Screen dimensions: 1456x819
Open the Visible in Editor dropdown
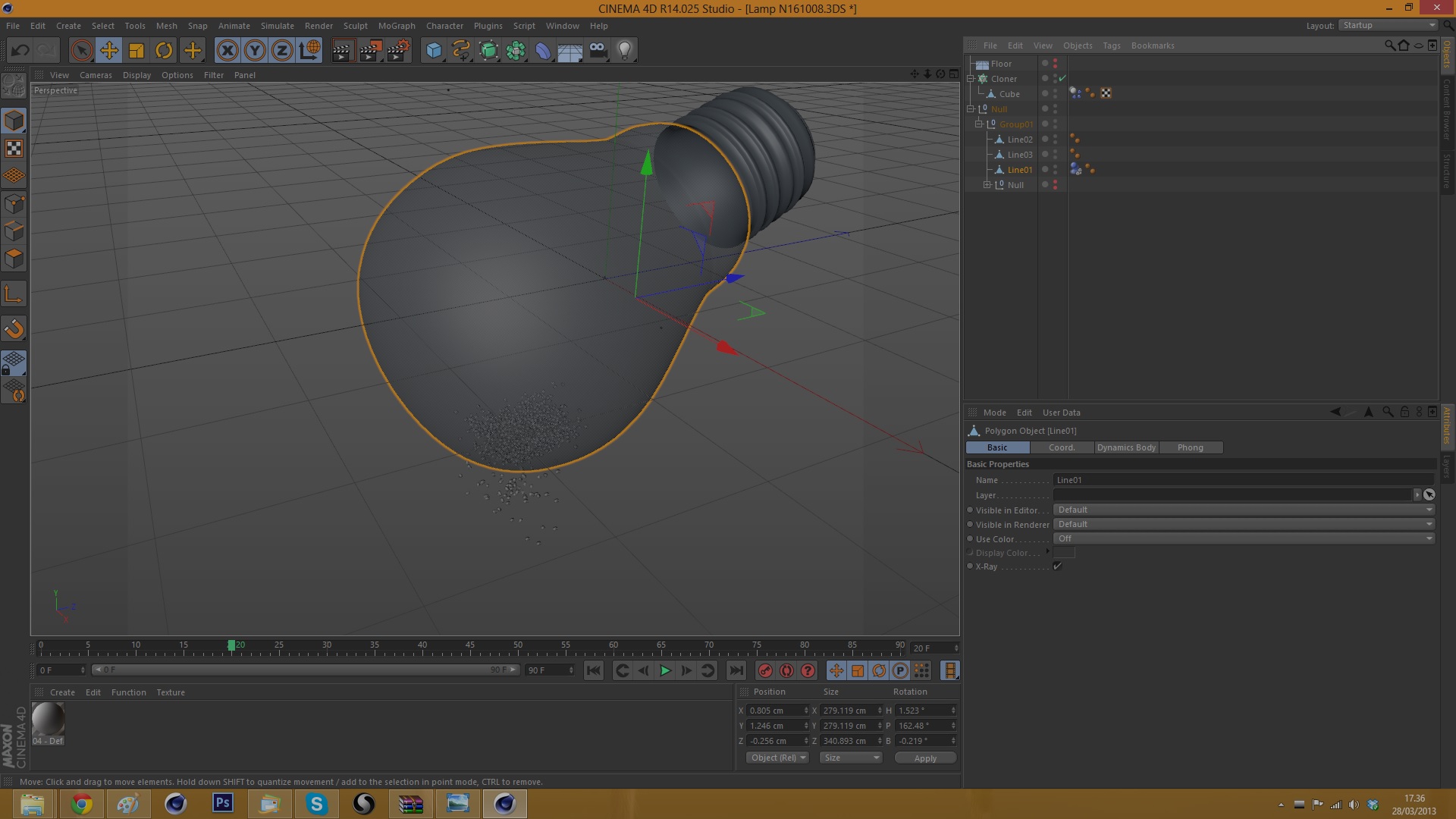(1244, 510)
